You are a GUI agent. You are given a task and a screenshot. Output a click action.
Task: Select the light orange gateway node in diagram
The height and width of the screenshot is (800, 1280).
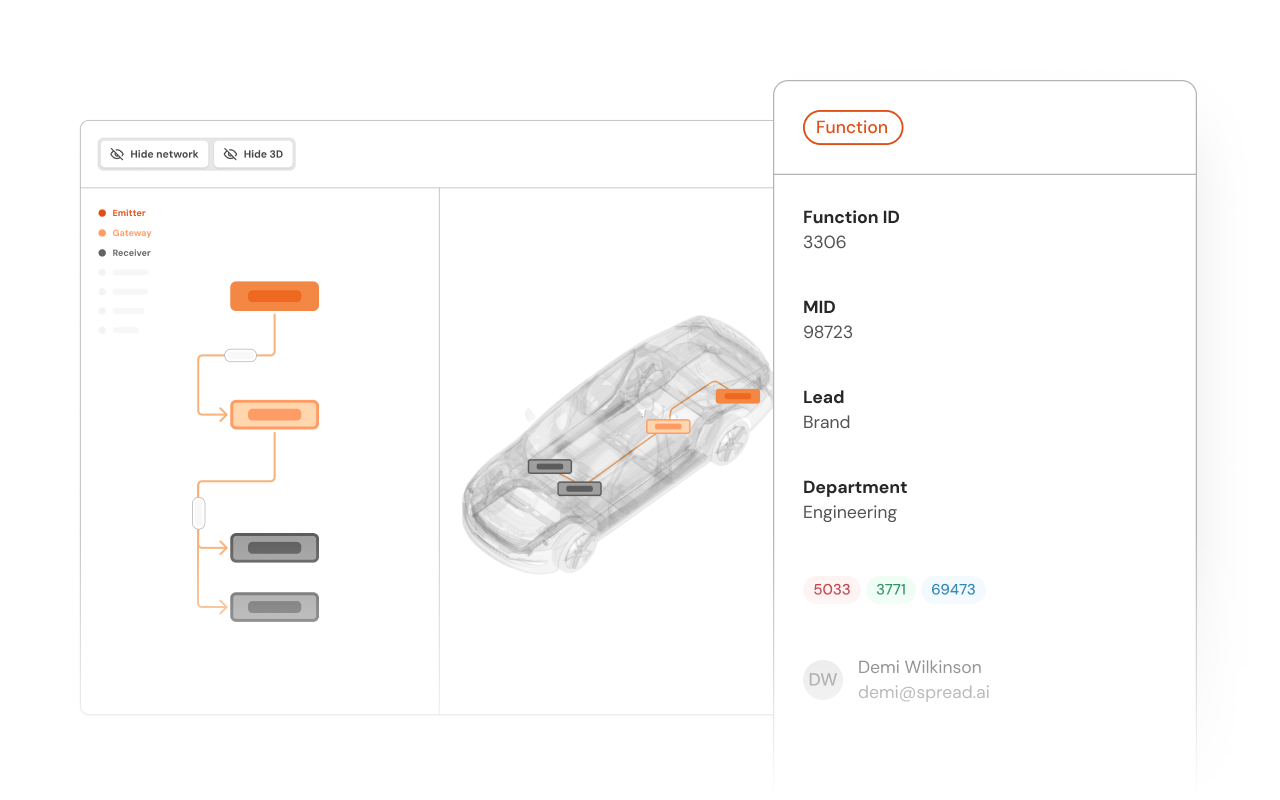pos(274,414)
